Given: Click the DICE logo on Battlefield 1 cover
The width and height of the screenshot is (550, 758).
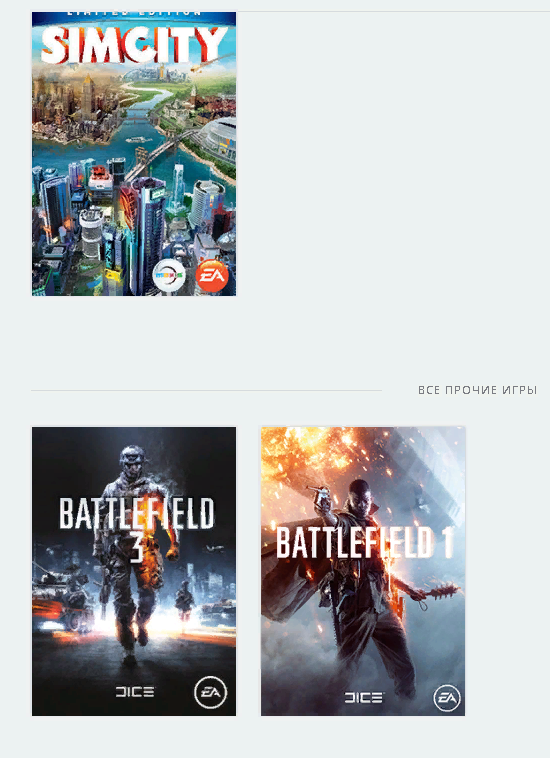Looking at the screenshot, I should tap(363, 698).
